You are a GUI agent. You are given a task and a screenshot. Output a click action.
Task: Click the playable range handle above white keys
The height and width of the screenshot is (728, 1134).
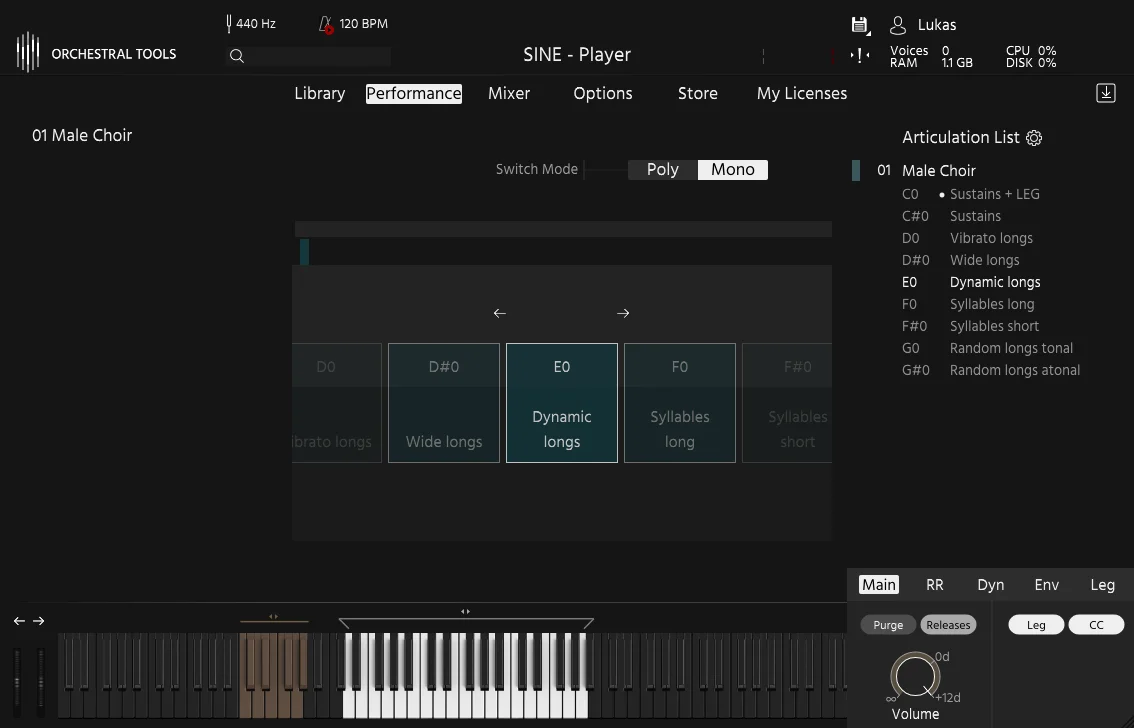(x=465, y=612)
